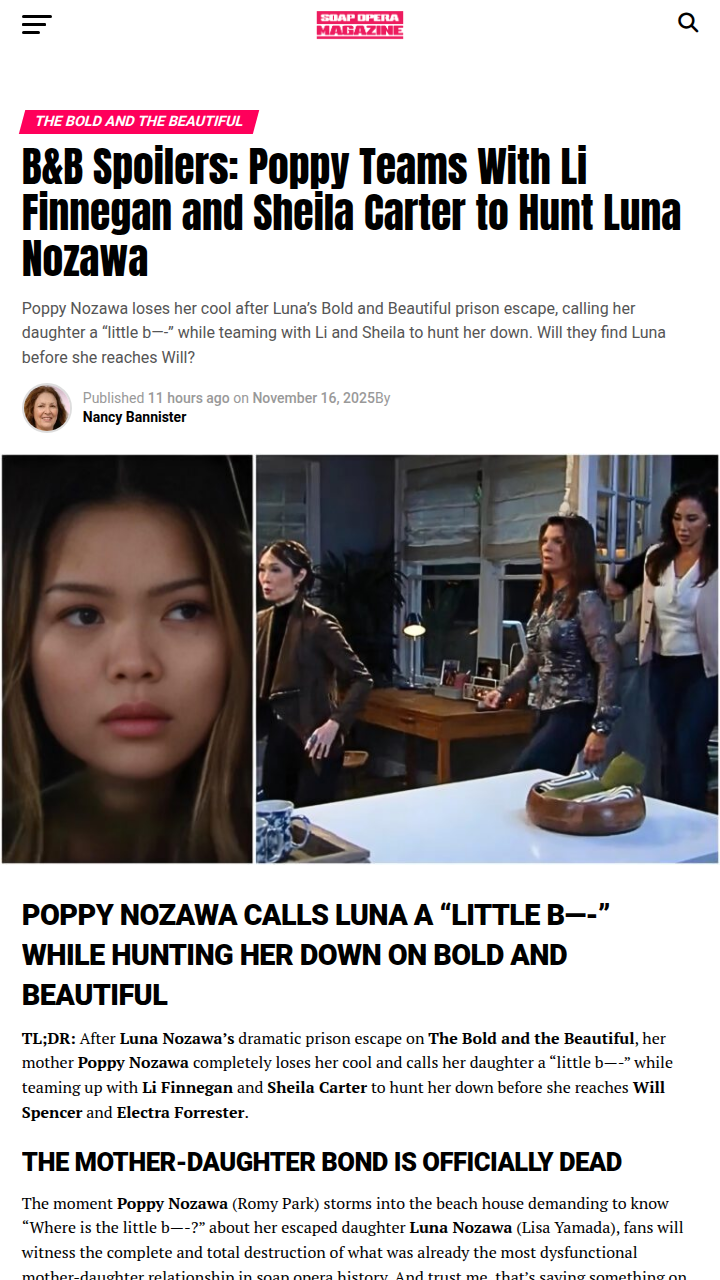Viewport: 720px width, 1280px height.
Task: Open the article headline about Poppy teaming up
Action: click(351, 213)
